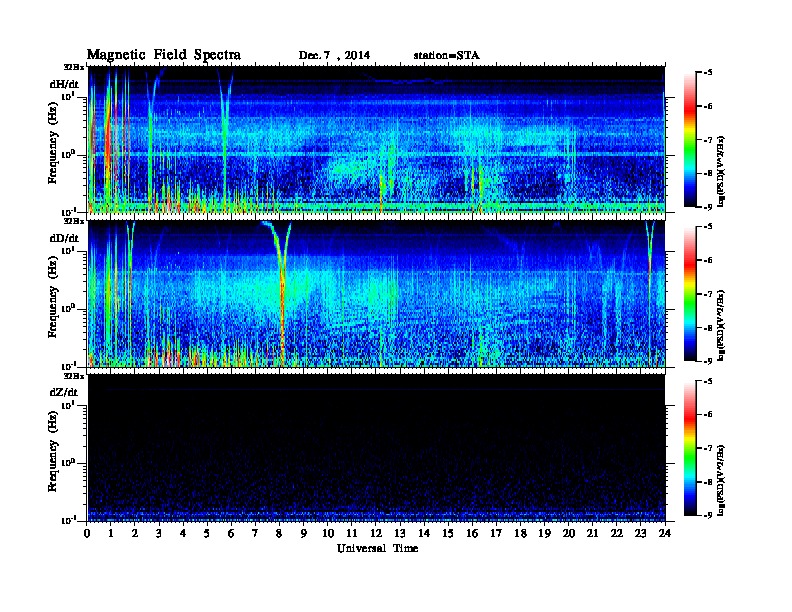
Task: Click the hour 14 tick label
Action: 424,533
